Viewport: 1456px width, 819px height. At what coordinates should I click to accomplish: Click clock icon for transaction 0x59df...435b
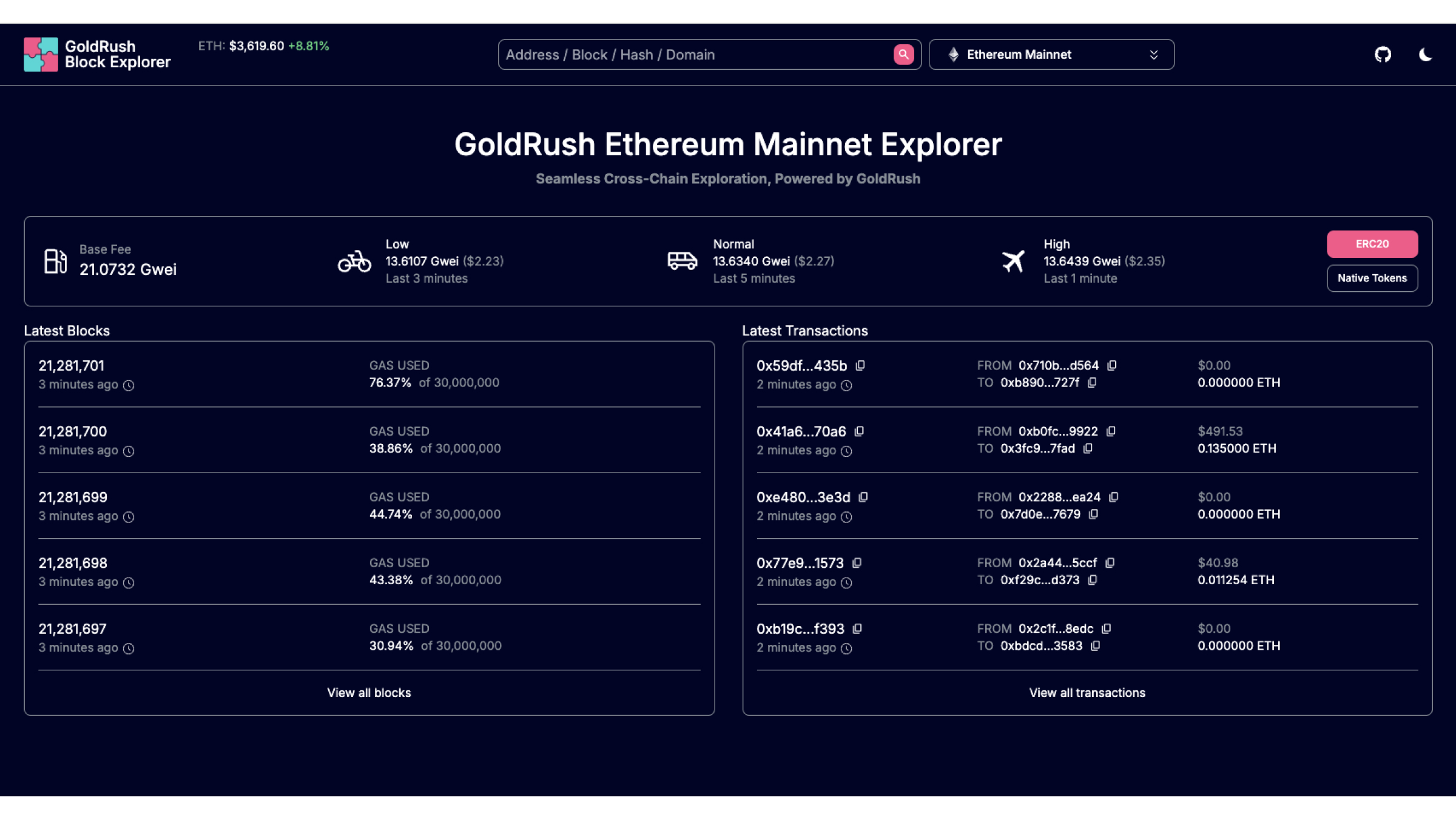click(x=846, y=385)
